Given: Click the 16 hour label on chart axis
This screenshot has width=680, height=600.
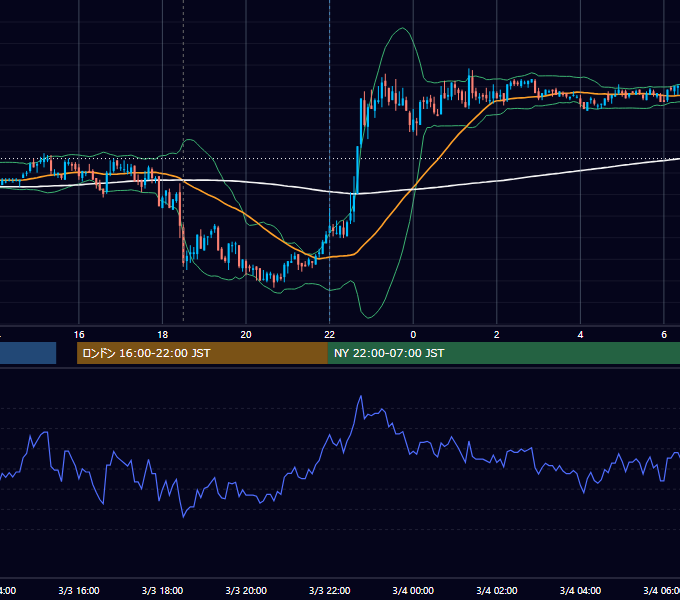Looking at the screenshot, I should point(79,335).
